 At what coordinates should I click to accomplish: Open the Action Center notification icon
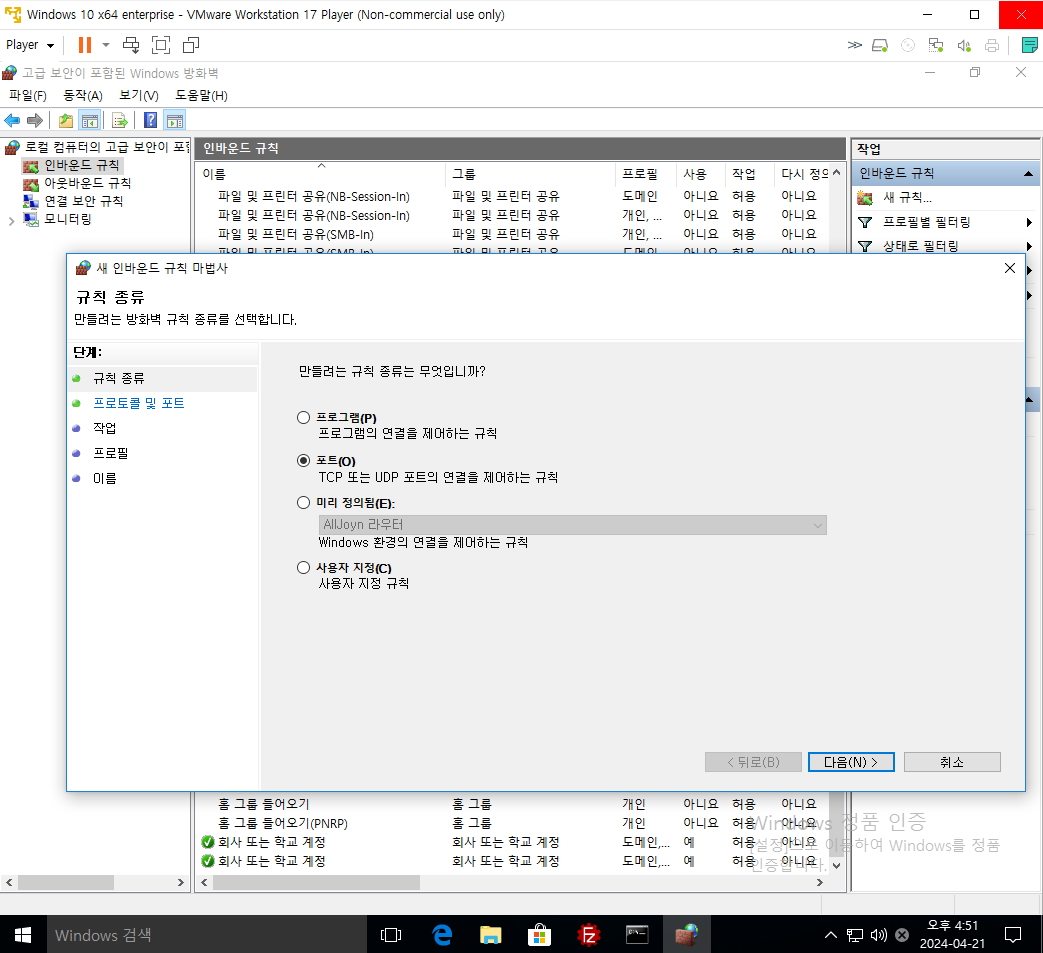pos(1012,934)
